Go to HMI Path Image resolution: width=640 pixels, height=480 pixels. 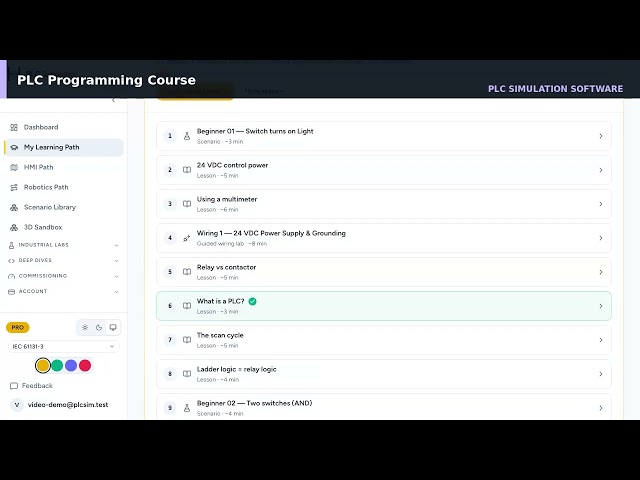click(x=63, y=167)
